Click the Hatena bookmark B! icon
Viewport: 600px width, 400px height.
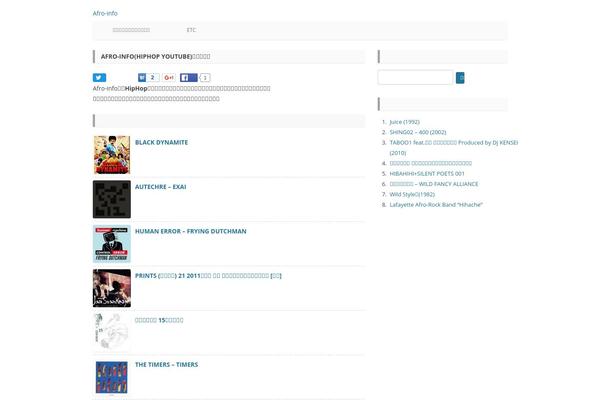pyautogui.click(x=142, y=78)
